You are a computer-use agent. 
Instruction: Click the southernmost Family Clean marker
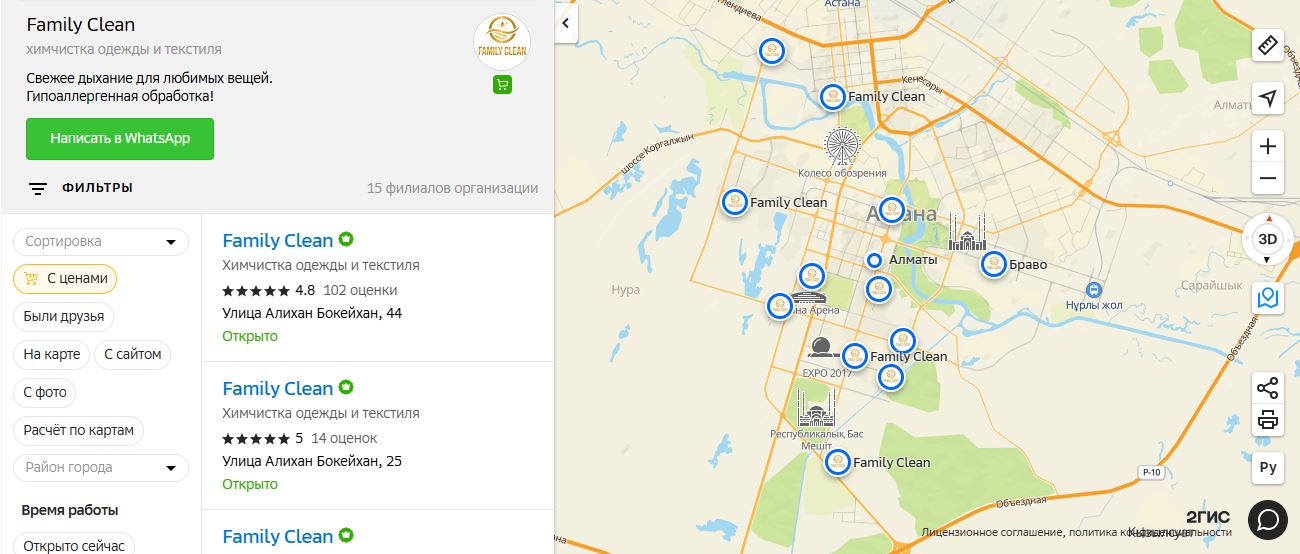[x=838, y=462]
